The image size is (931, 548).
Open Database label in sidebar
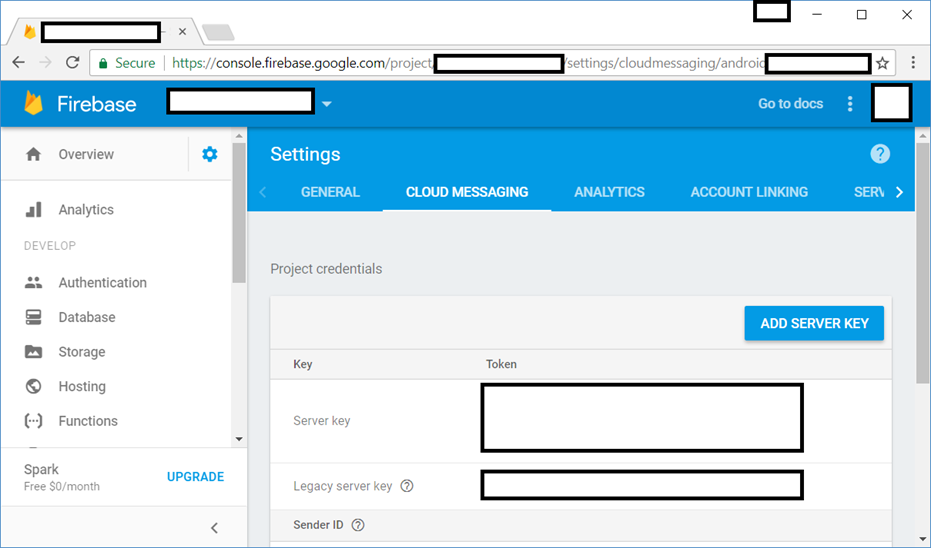click(x=87, y=317)
